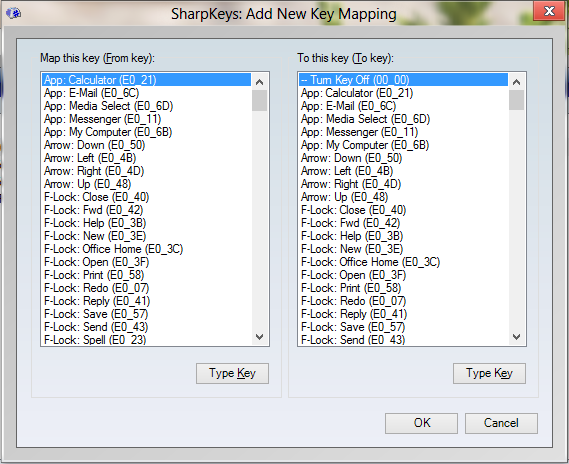Click the To key list scroll up arrow
Screen dimensions: 569x464
[516, 82]
